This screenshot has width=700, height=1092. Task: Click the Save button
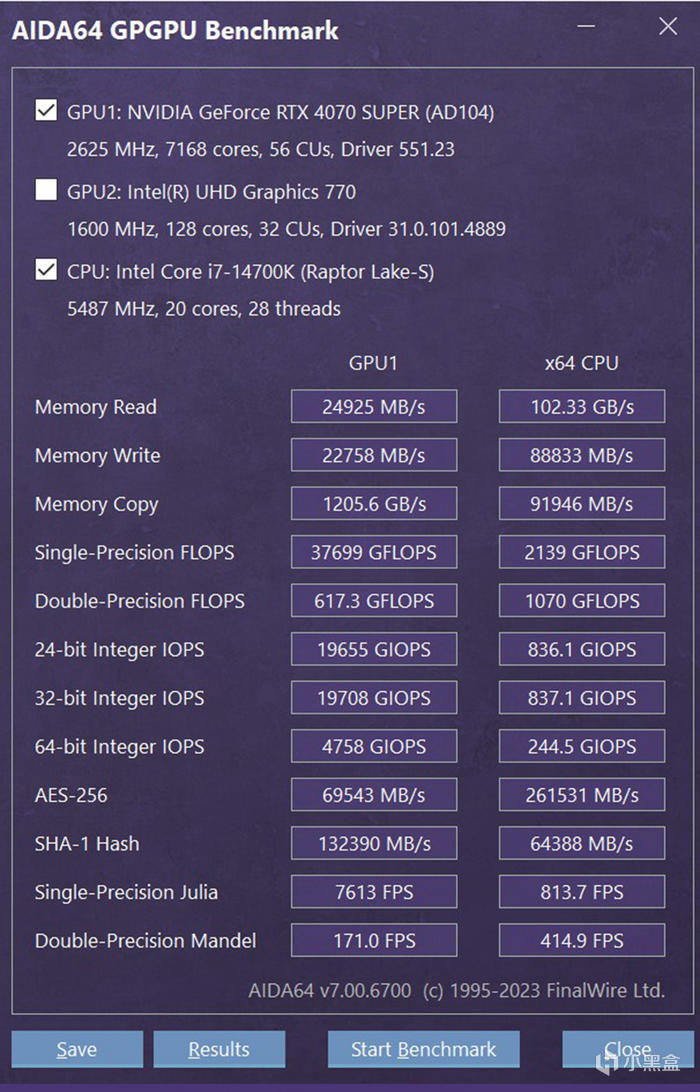[x=77, y=1049]
